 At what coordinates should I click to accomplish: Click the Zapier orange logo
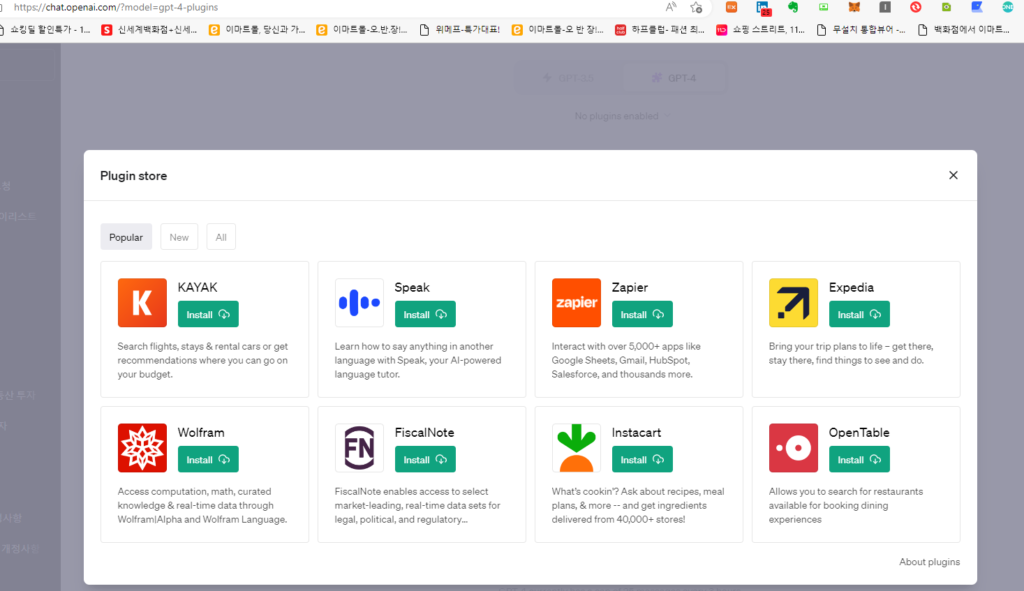576,303
